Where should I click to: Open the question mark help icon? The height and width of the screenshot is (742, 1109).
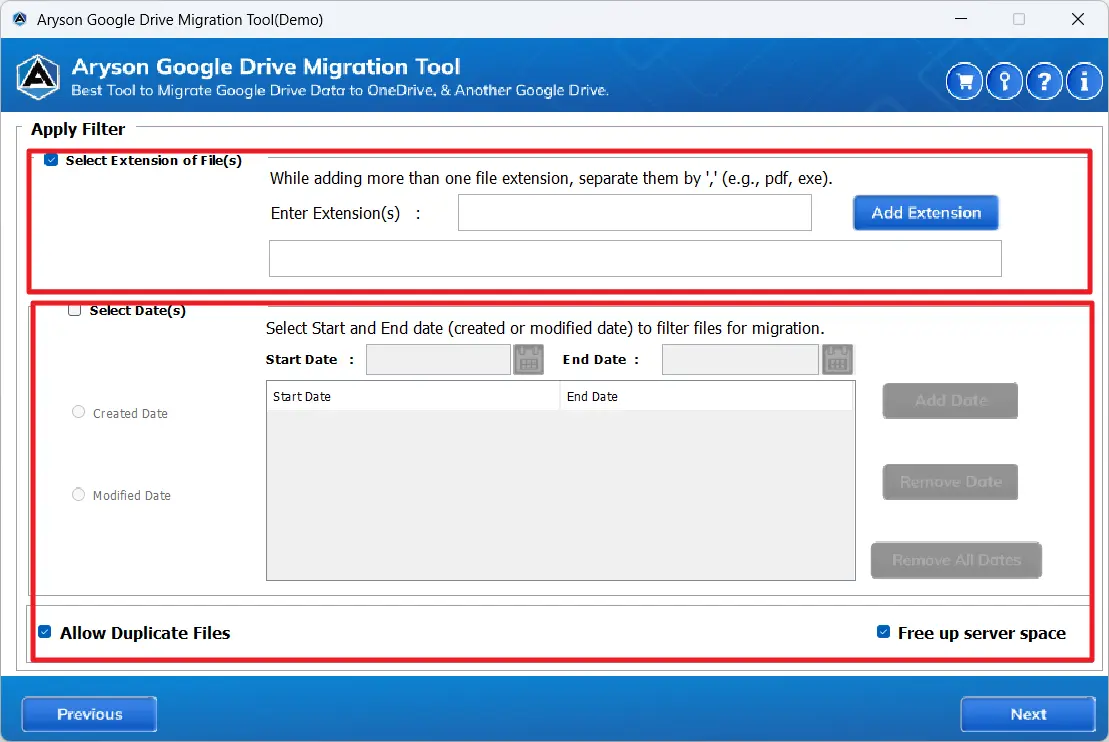(1044, 81)
